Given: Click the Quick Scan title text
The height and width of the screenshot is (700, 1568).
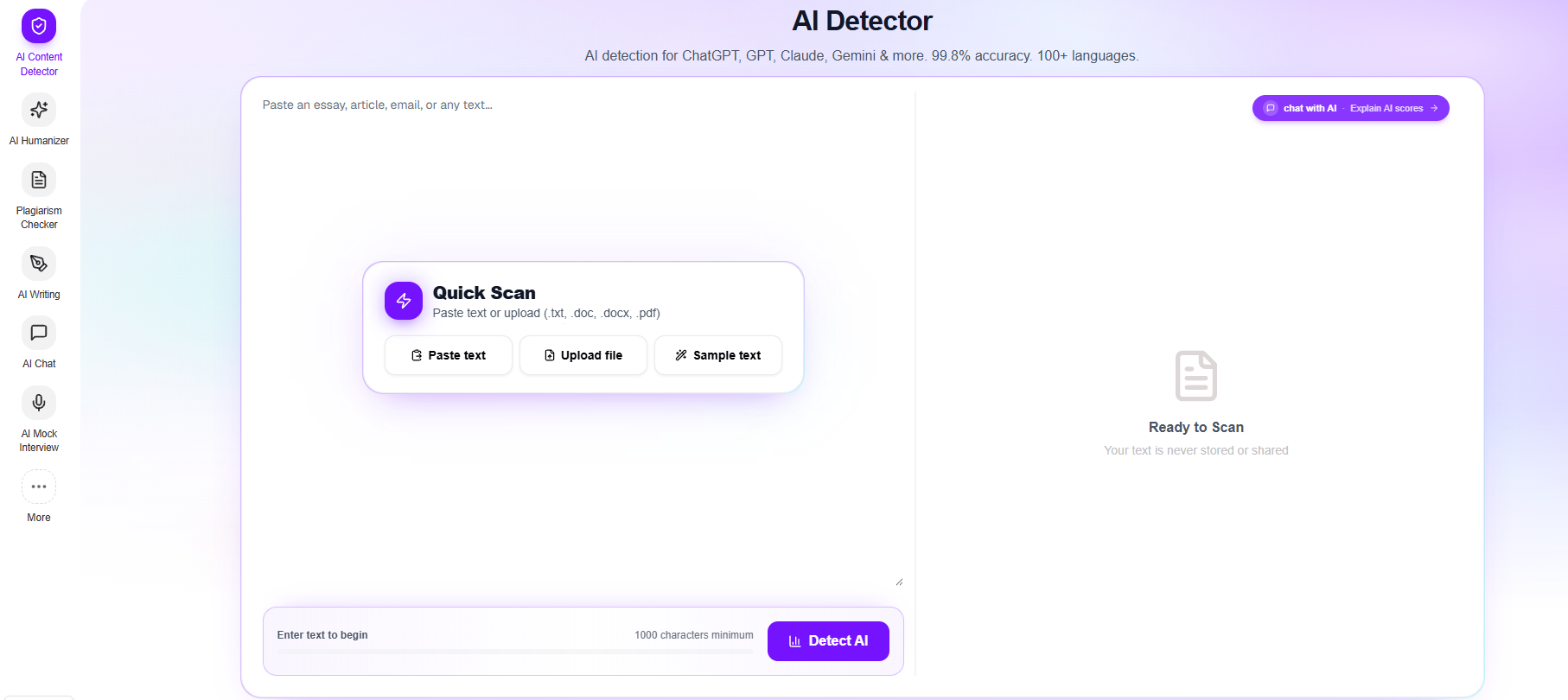Looking at the screenshot, I should 484,293.
